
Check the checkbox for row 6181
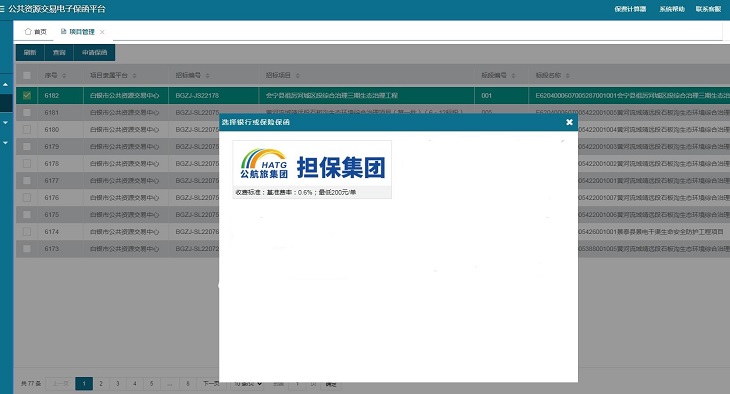27,112
